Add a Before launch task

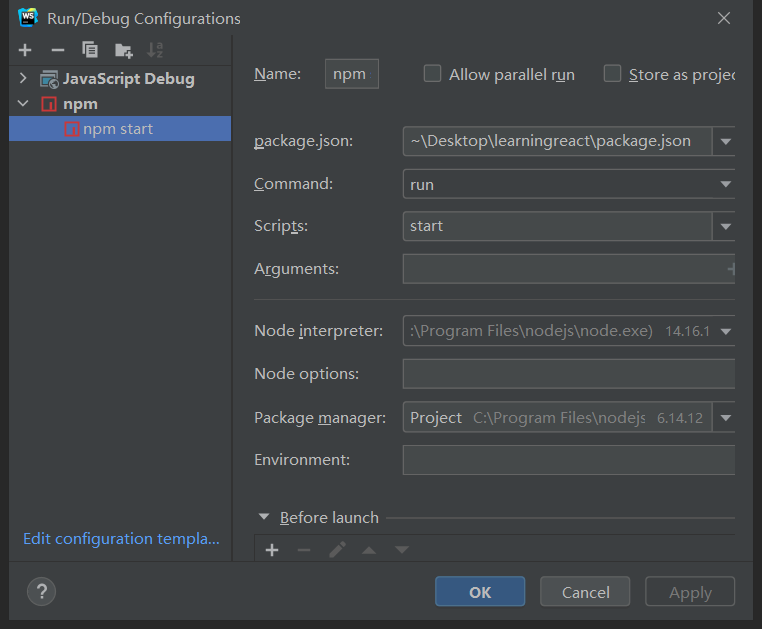[x=272, y=550]
